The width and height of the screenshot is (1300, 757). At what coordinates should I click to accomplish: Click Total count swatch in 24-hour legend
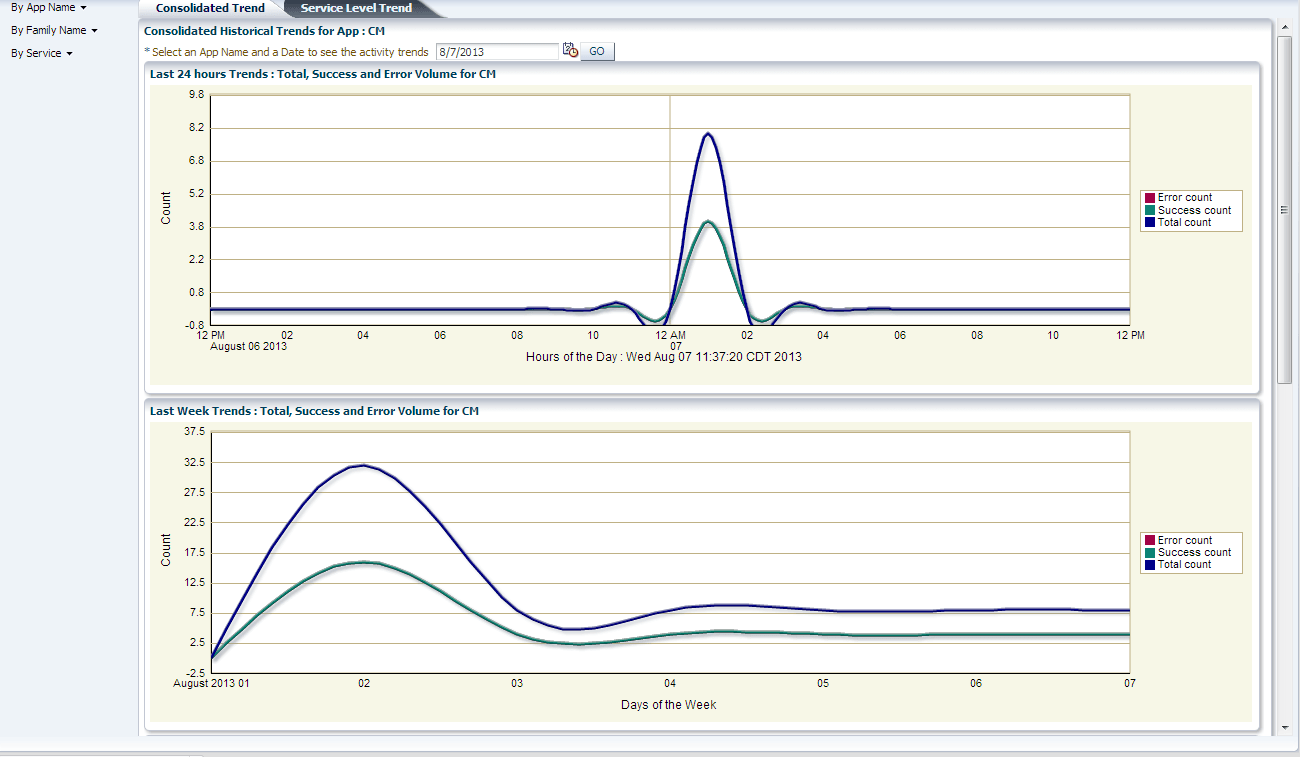click(x=1150, y=222)
